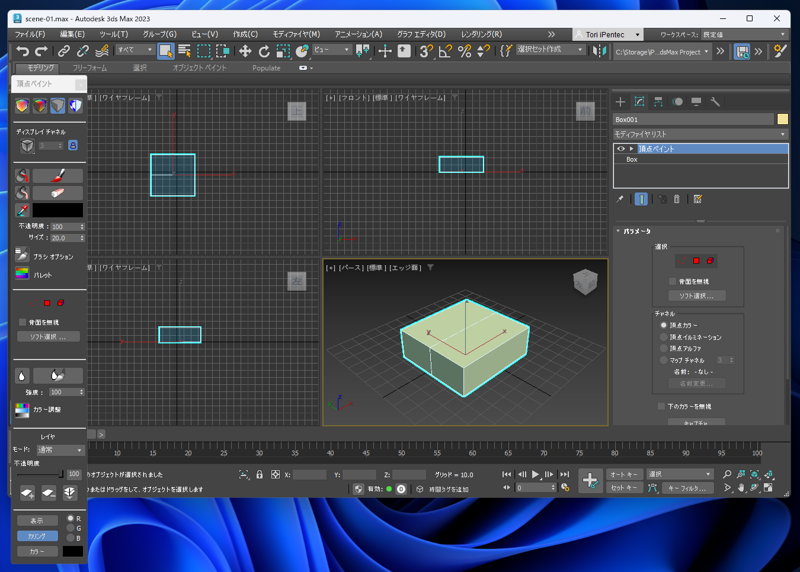Click the Paint All bucket icon
This screenshot has width=800, height=572.
[x=22, y=176]
